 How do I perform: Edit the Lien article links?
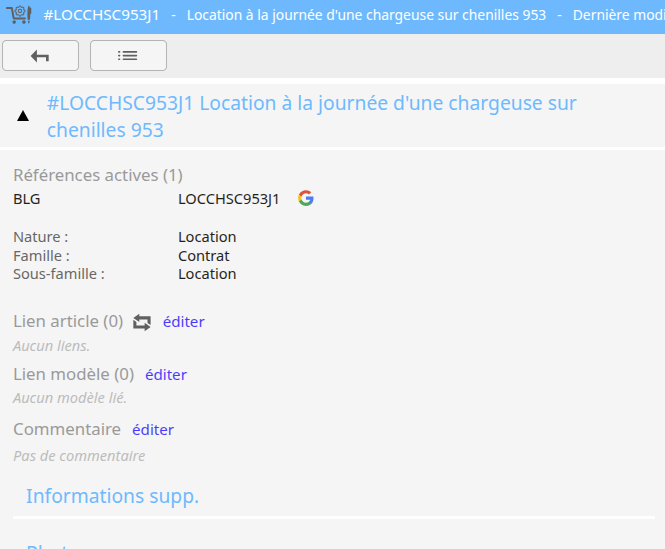tap(184, 322)
